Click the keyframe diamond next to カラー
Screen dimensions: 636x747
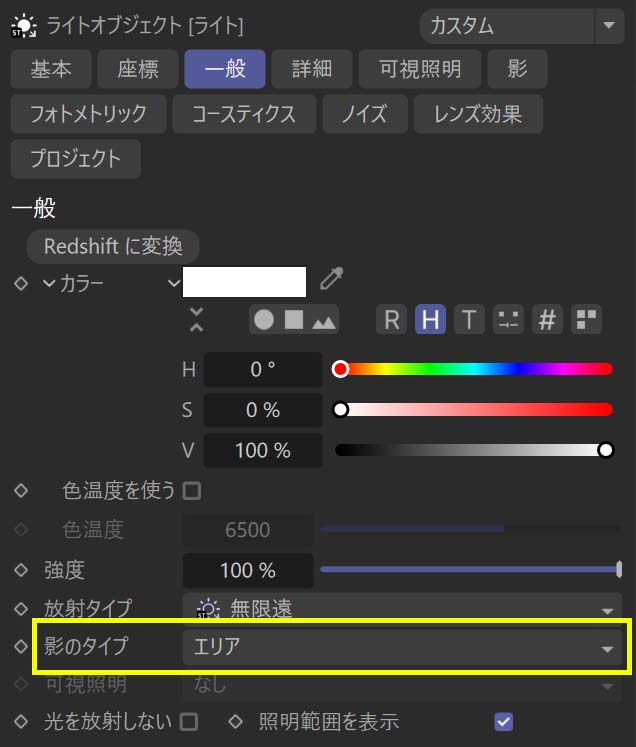point(21,283)
